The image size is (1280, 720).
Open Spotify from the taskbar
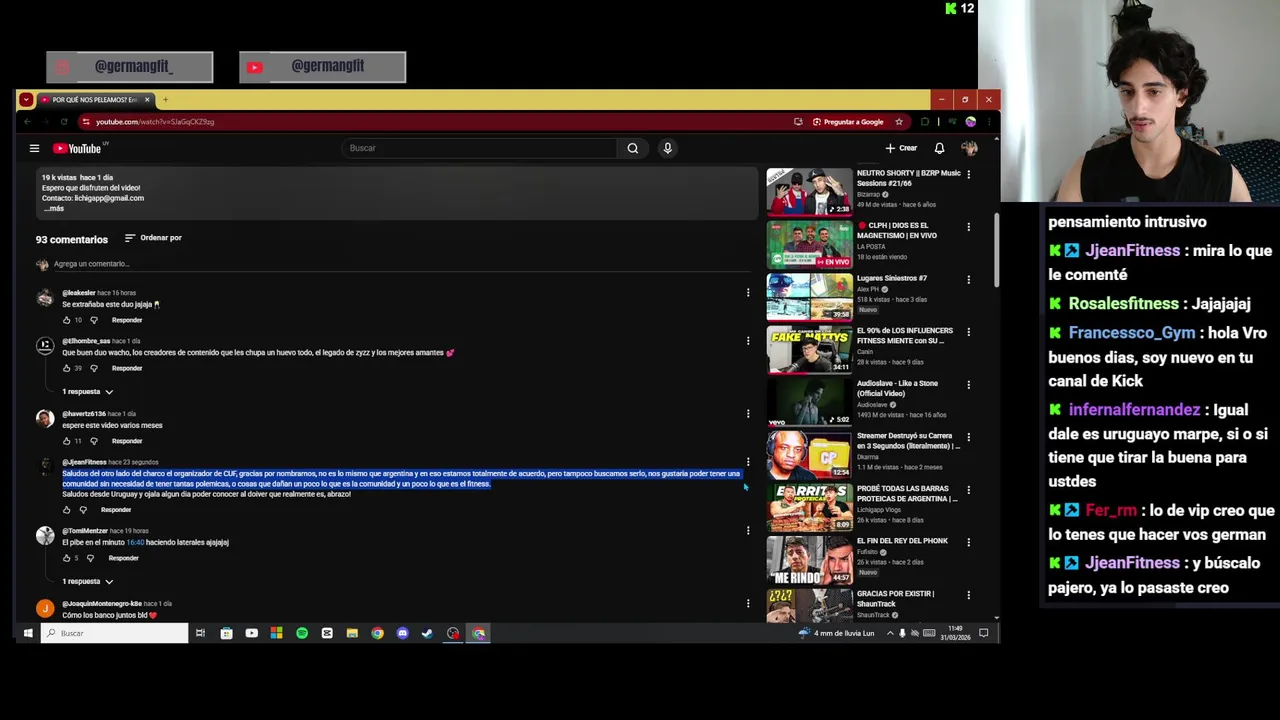[302, 633]
